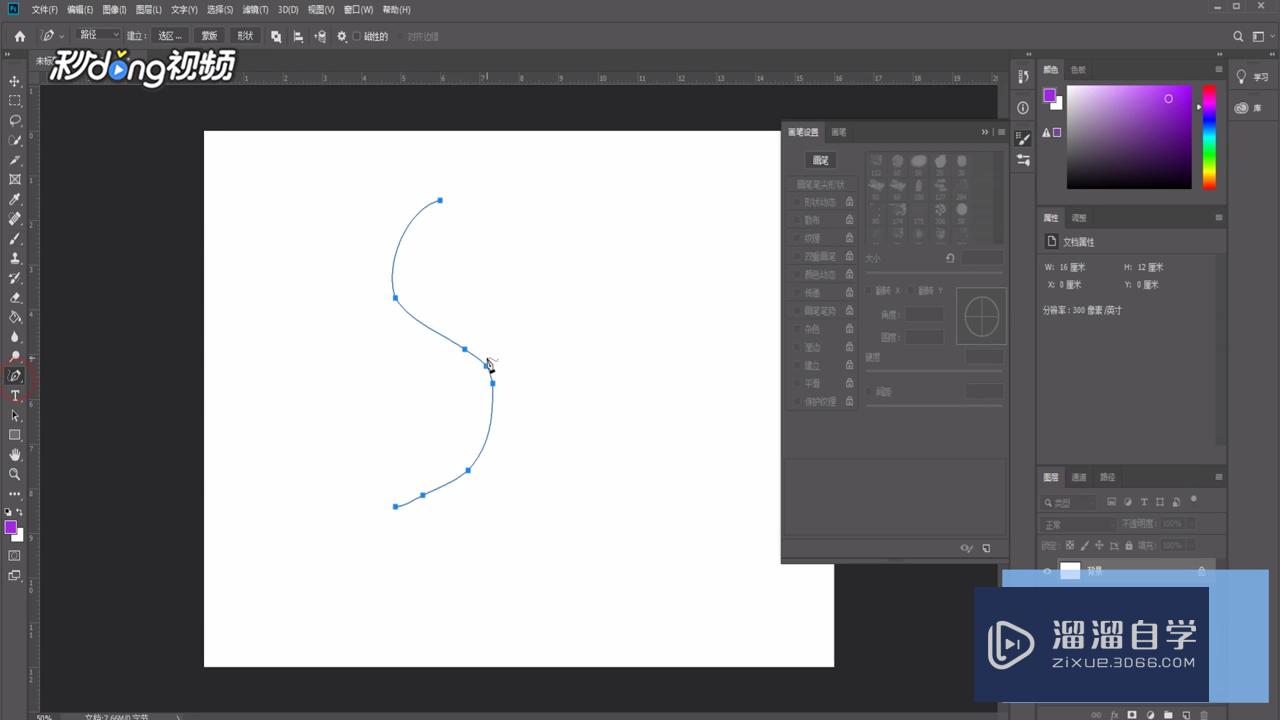This screenshot has width=1280, height=720.
Task: Open the Layers panel menu
Action: 1219,477
